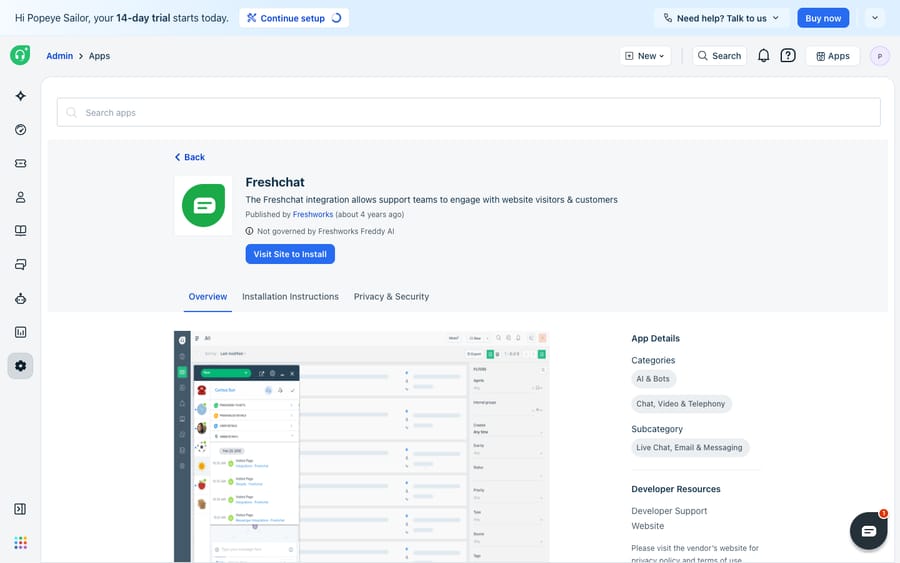Switch to the Installation Instructions tab
Image resolution: width=900 pixels, height=563 pixels.
pyautogui.click(x=290, y=297)
